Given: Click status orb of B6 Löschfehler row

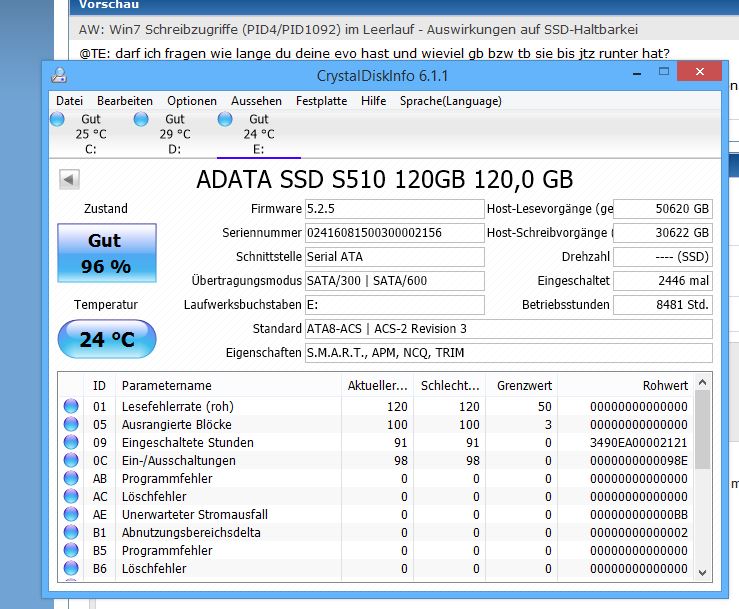Looking at the screenshot, I should (71, 568).
